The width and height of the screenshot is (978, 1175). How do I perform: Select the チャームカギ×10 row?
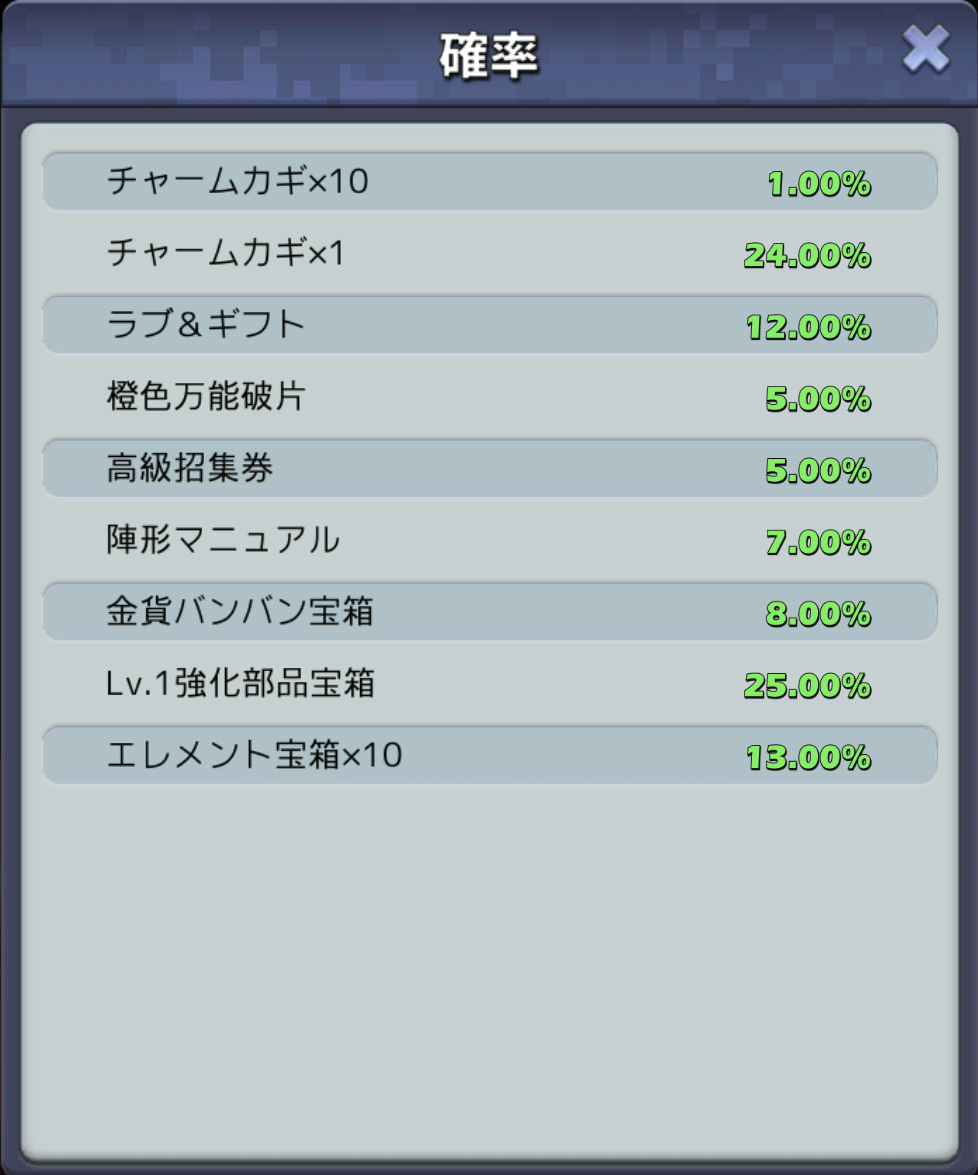coord(489,181)
